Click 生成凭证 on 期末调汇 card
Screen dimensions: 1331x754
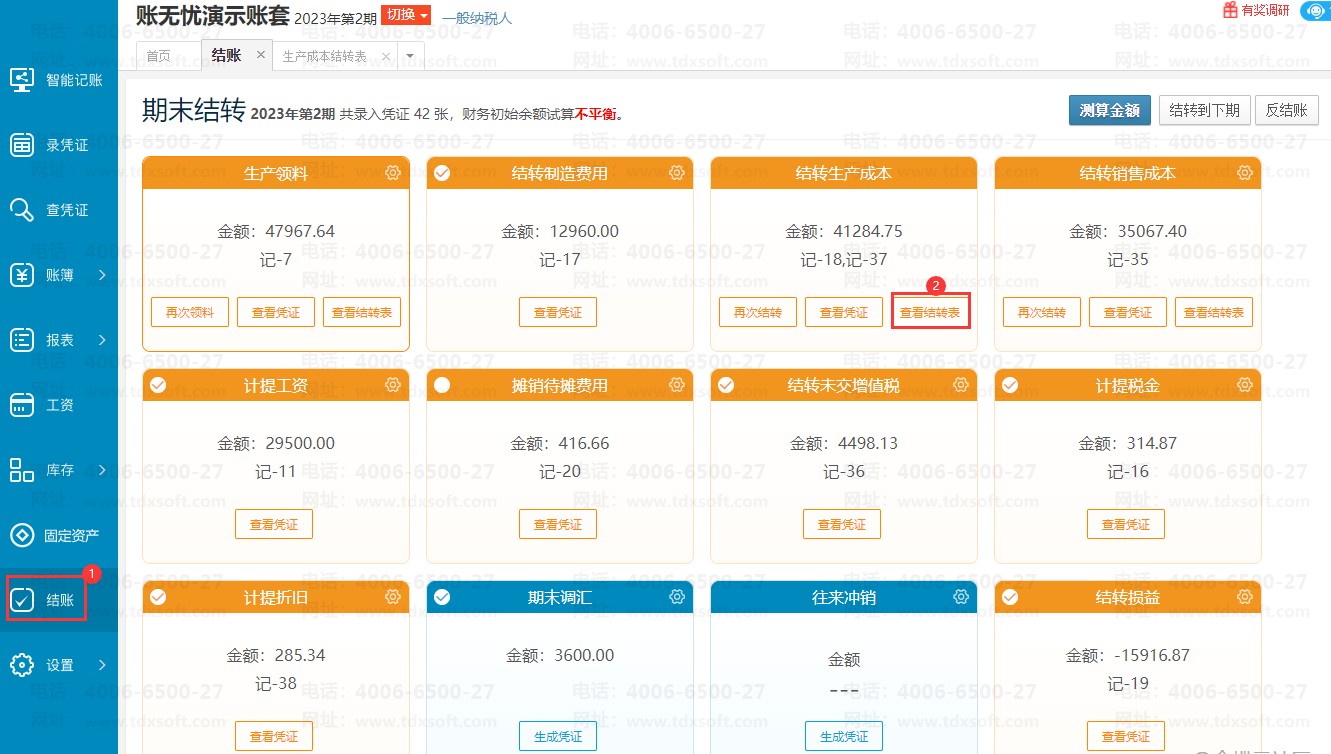pyautogui.click(x=557, y=736)
